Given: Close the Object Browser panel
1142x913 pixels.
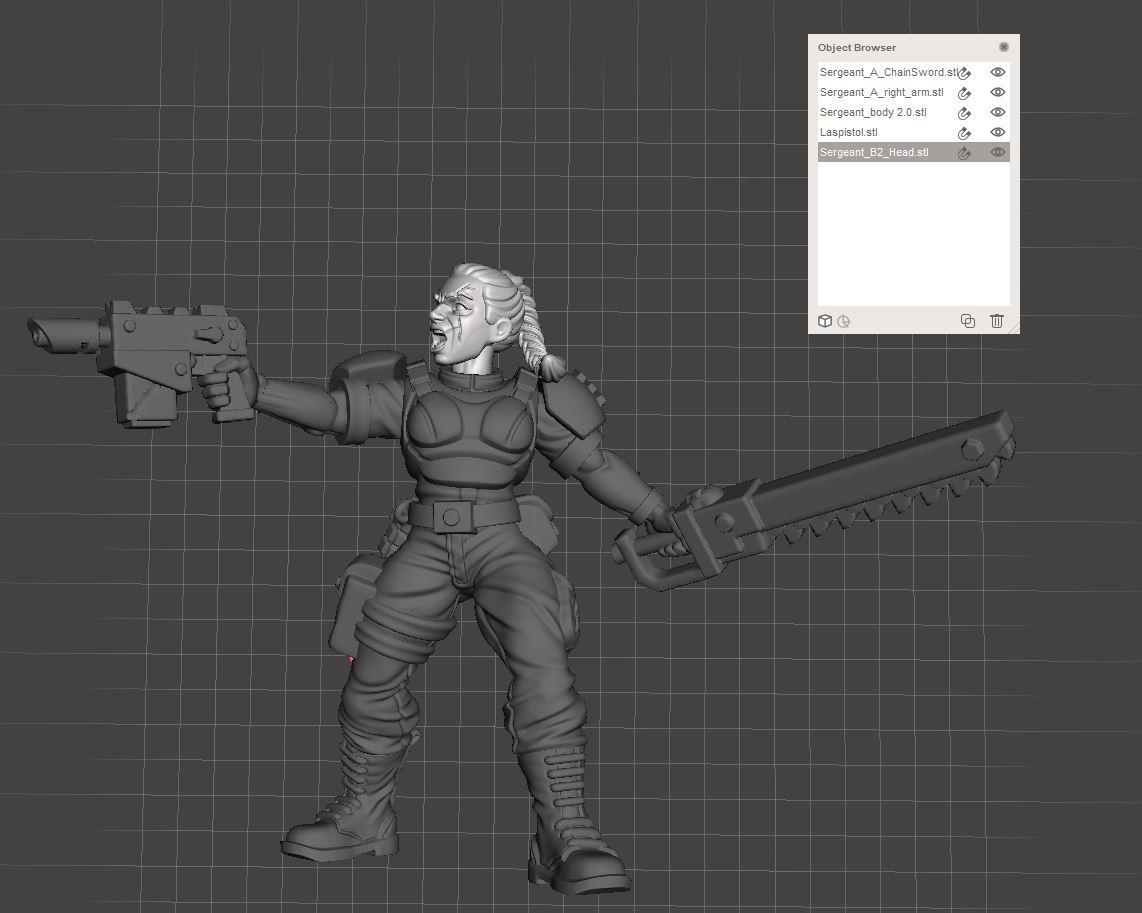Looking at the screenshot, I should [1004, 47].
